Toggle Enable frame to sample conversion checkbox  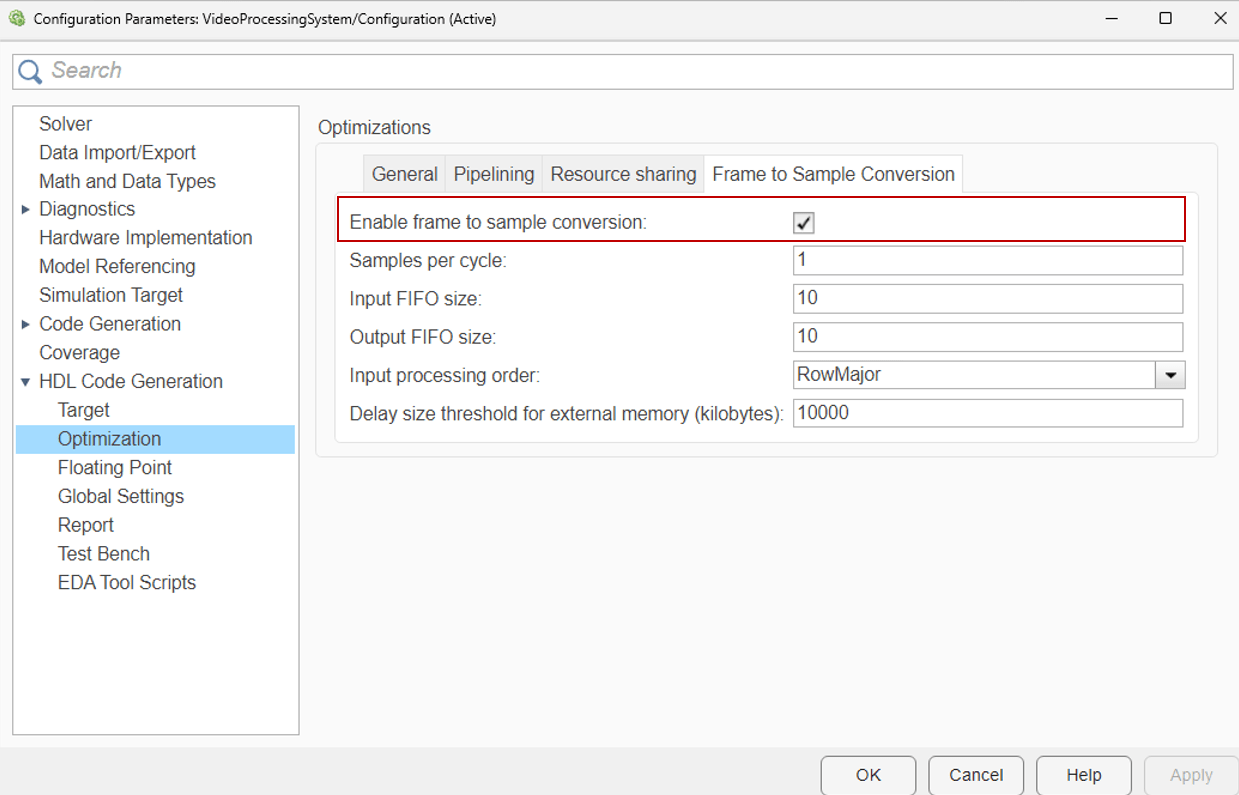[804, 223]
